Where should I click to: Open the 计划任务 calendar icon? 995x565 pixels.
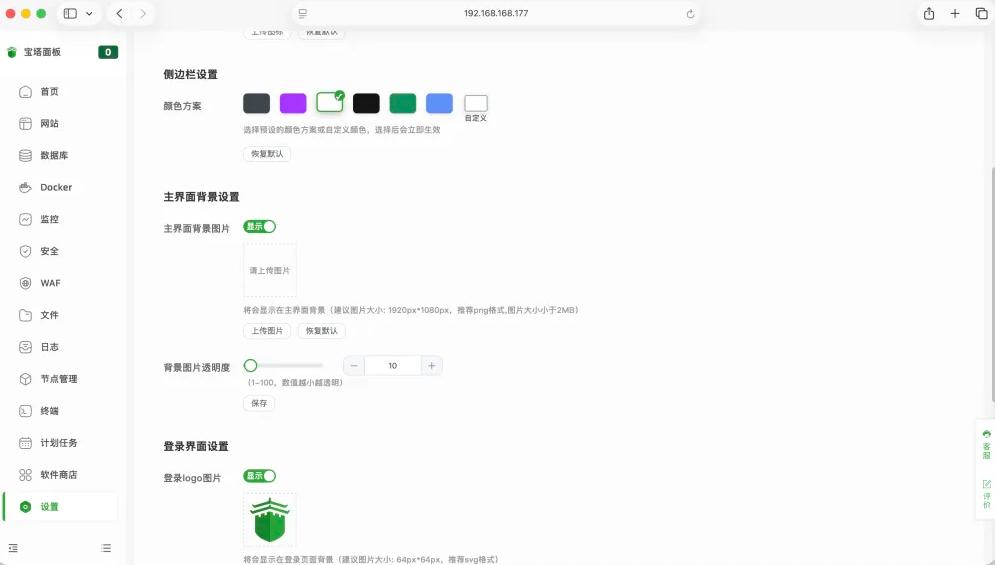pyautogui.click(x=25, y=442)
